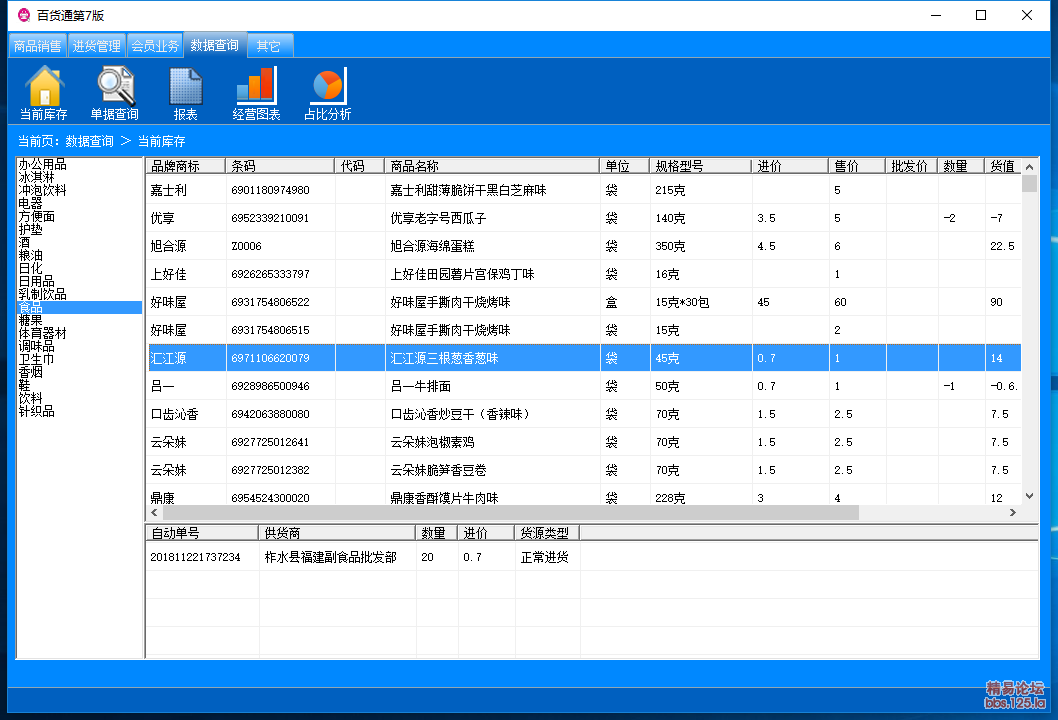Click the 百货通 app icon in title bar

click(24, 15)
